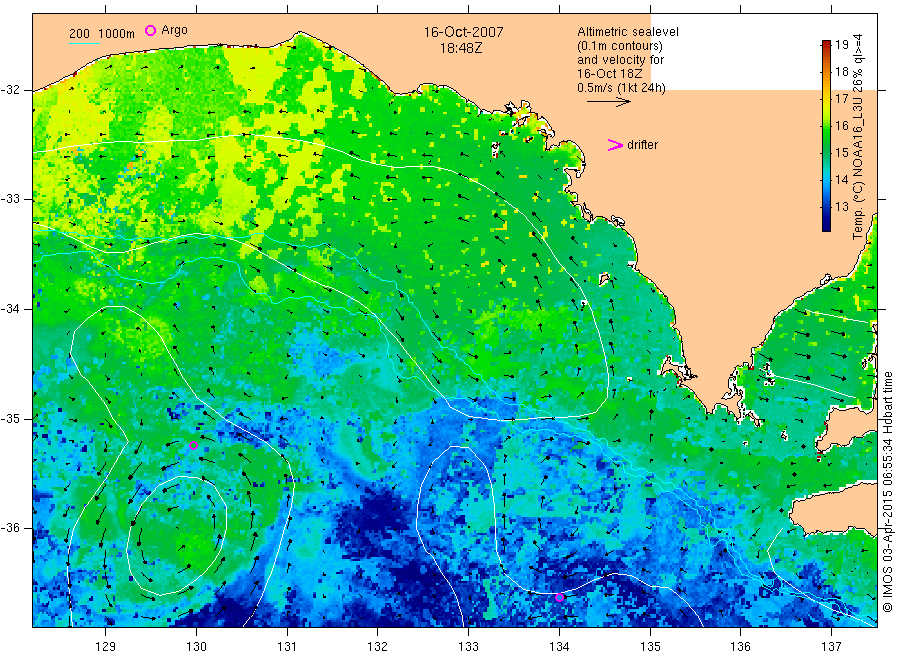Click the longitude label 134

point(559,647)
